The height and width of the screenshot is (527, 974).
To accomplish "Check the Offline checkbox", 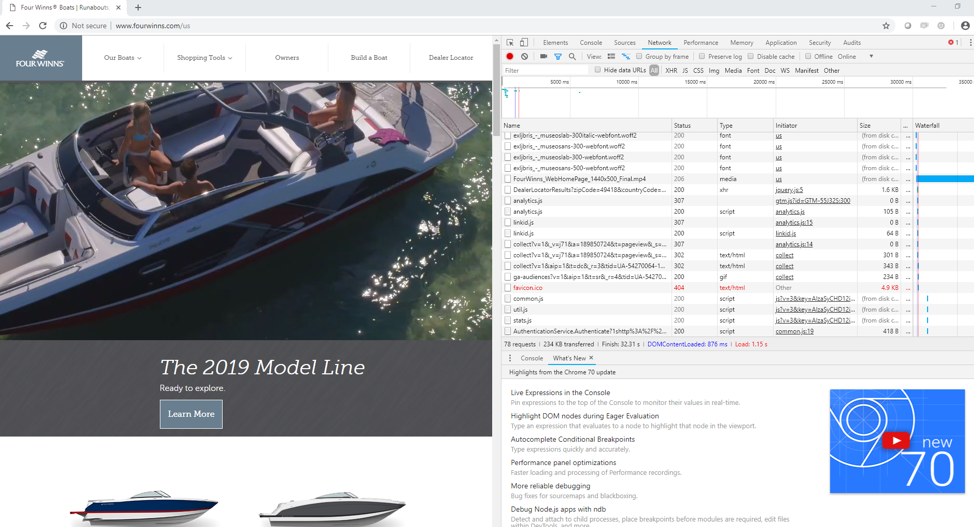I will pos(808,57).
